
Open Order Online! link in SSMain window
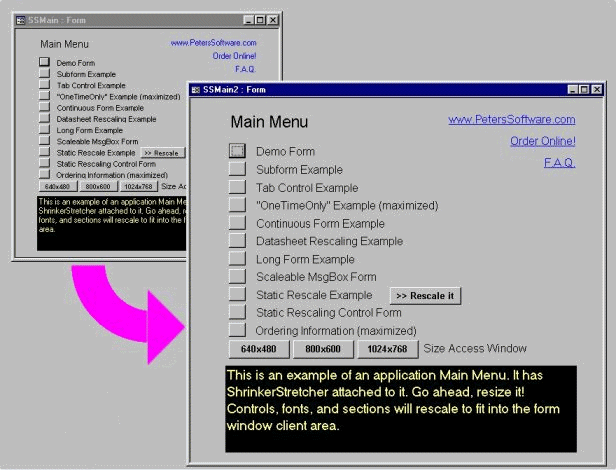pyautogui.click(x=235, y=56)
